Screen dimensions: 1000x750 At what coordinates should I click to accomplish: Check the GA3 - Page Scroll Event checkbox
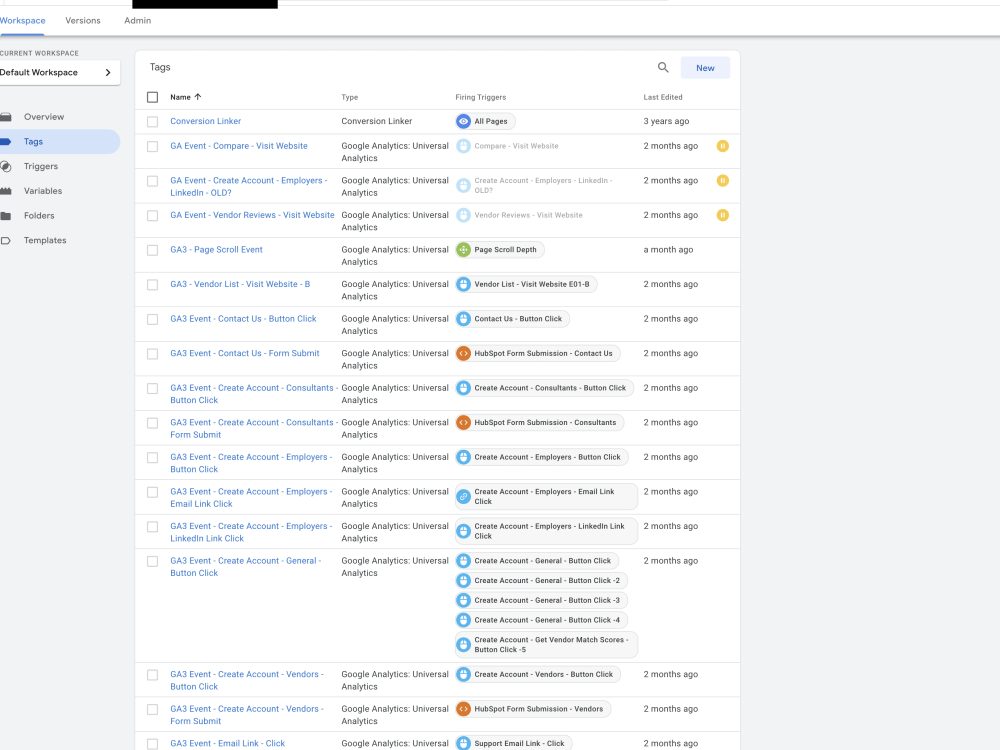click(153, 249)
